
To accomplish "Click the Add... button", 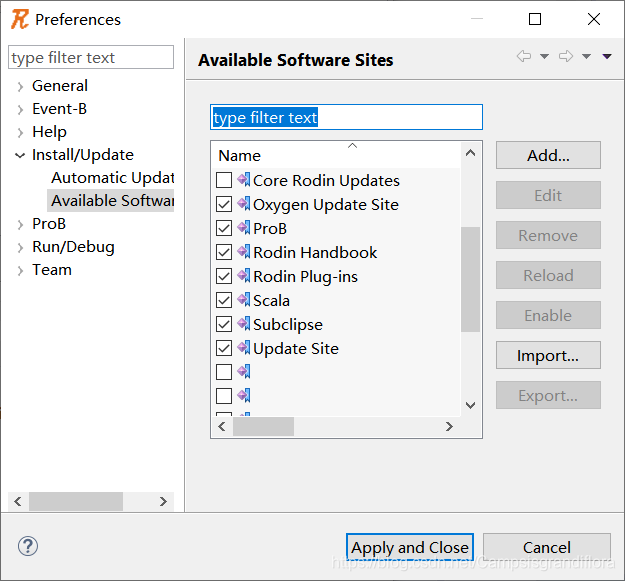I will pyautogui.click(x=548, y=155).
